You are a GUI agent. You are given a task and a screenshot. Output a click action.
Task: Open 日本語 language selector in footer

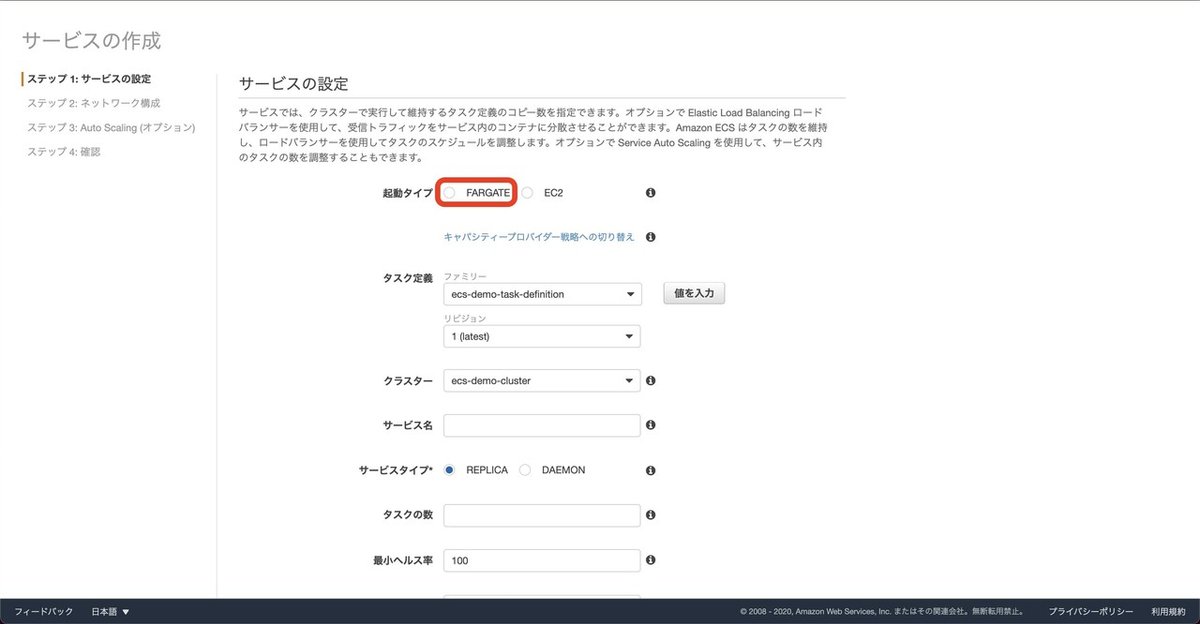pyautogui.click(x=111, y=611)
